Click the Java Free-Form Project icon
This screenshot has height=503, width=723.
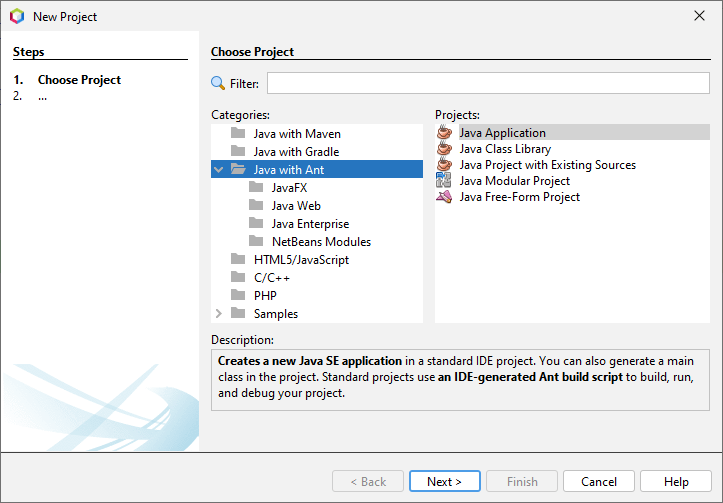444,197
